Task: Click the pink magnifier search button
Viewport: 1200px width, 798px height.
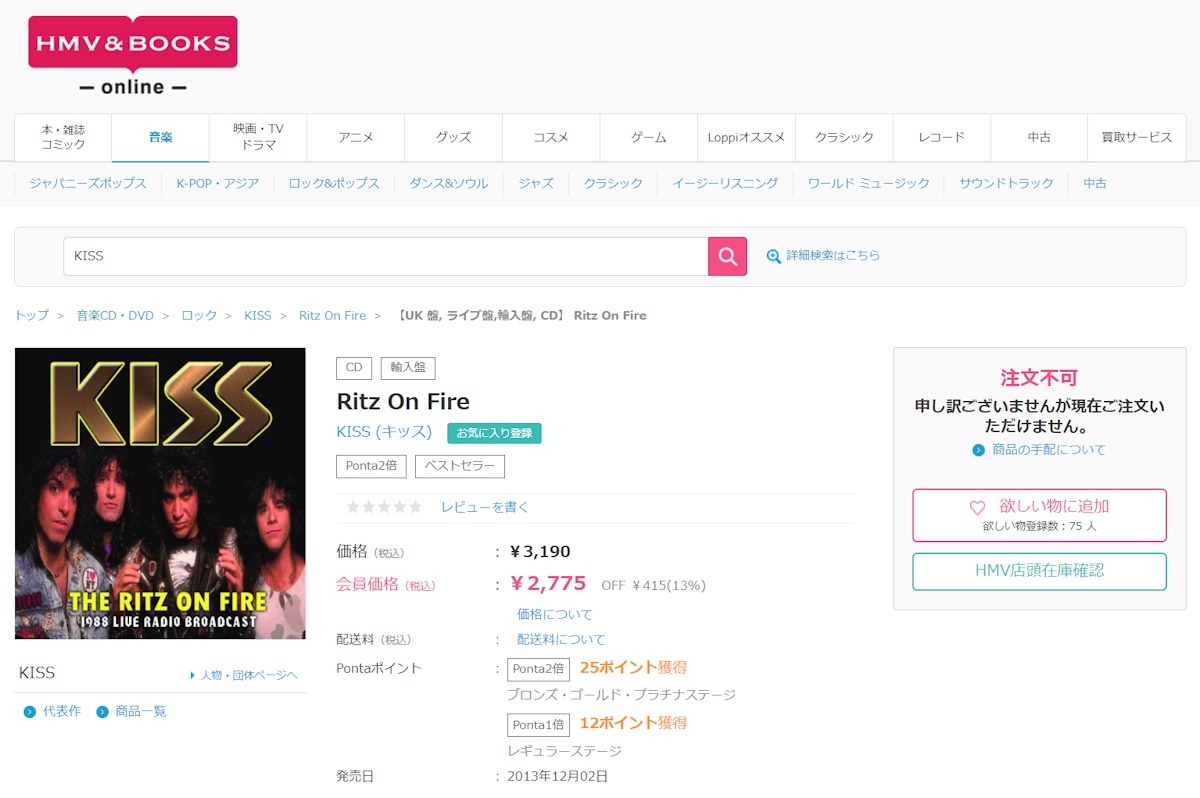Action: pyautogui.click(x=727, y=257)
